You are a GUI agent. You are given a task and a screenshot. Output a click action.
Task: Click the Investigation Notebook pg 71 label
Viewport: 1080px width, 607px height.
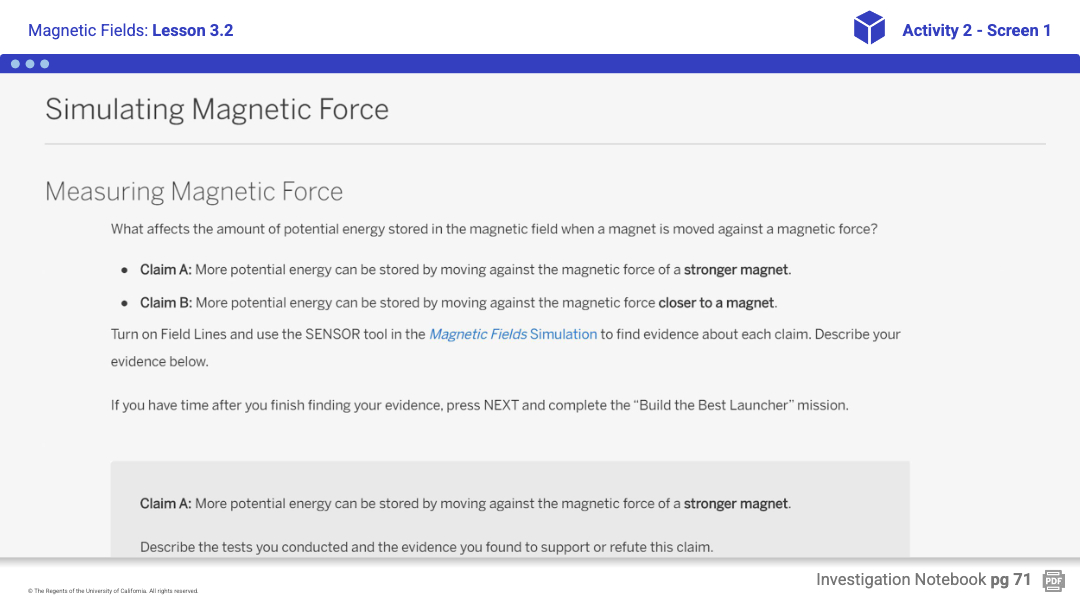coord(923,580)
